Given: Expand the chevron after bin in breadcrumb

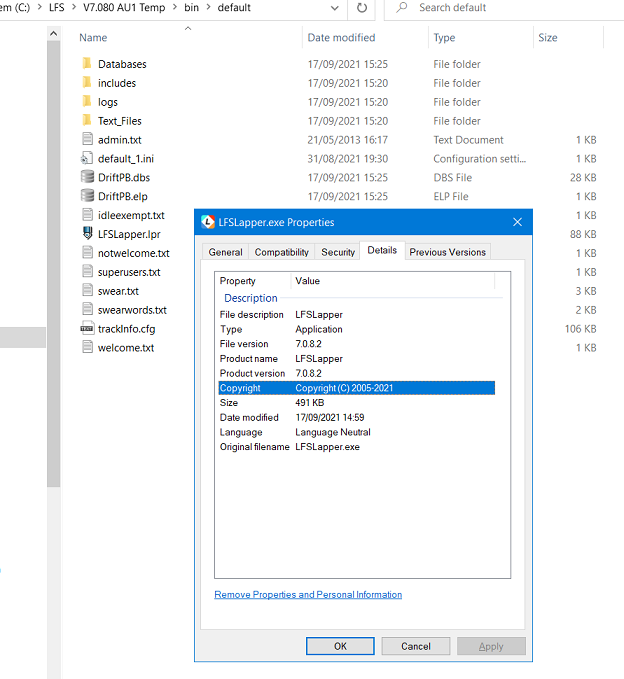Looking at the screenshot, I should (208, 7).
